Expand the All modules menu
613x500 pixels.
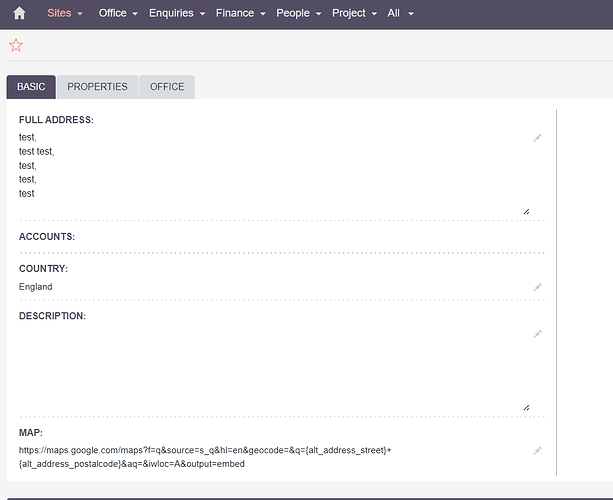coord(400,13)
